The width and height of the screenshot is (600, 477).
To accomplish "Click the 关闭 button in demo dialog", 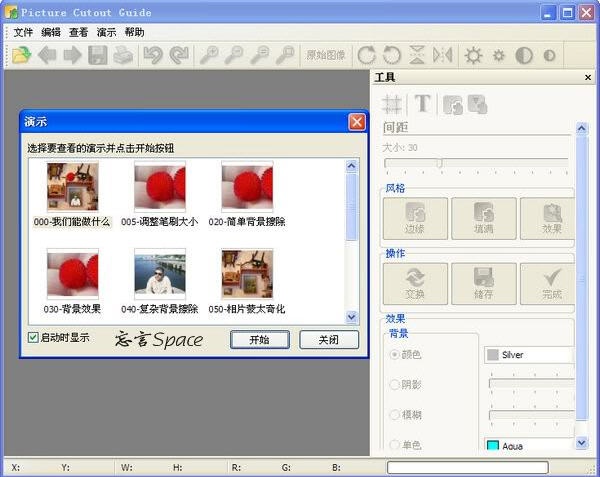I will click(x=328, y=340).
